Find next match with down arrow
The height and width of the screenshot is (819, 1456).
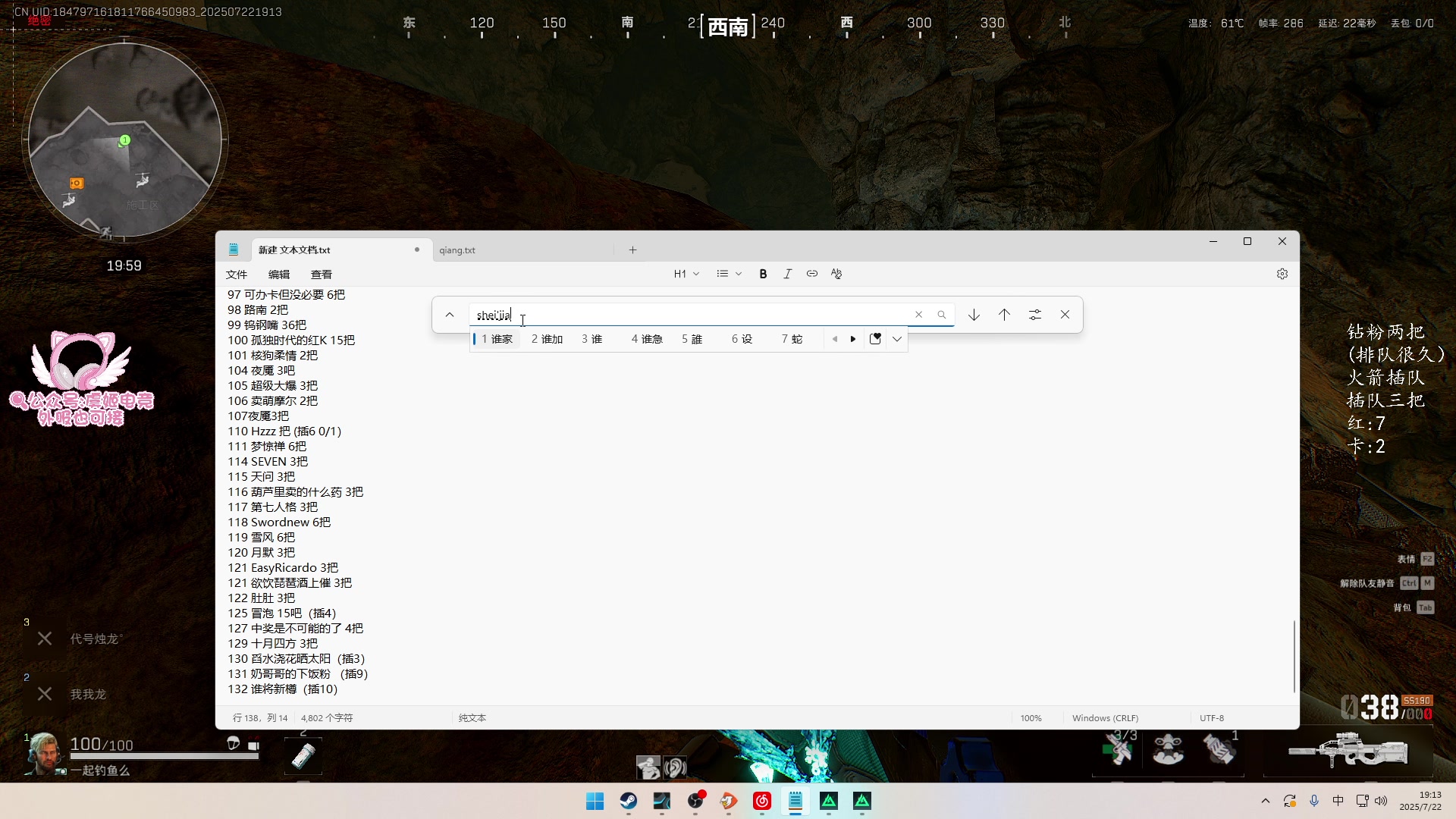tap(974, 315)
